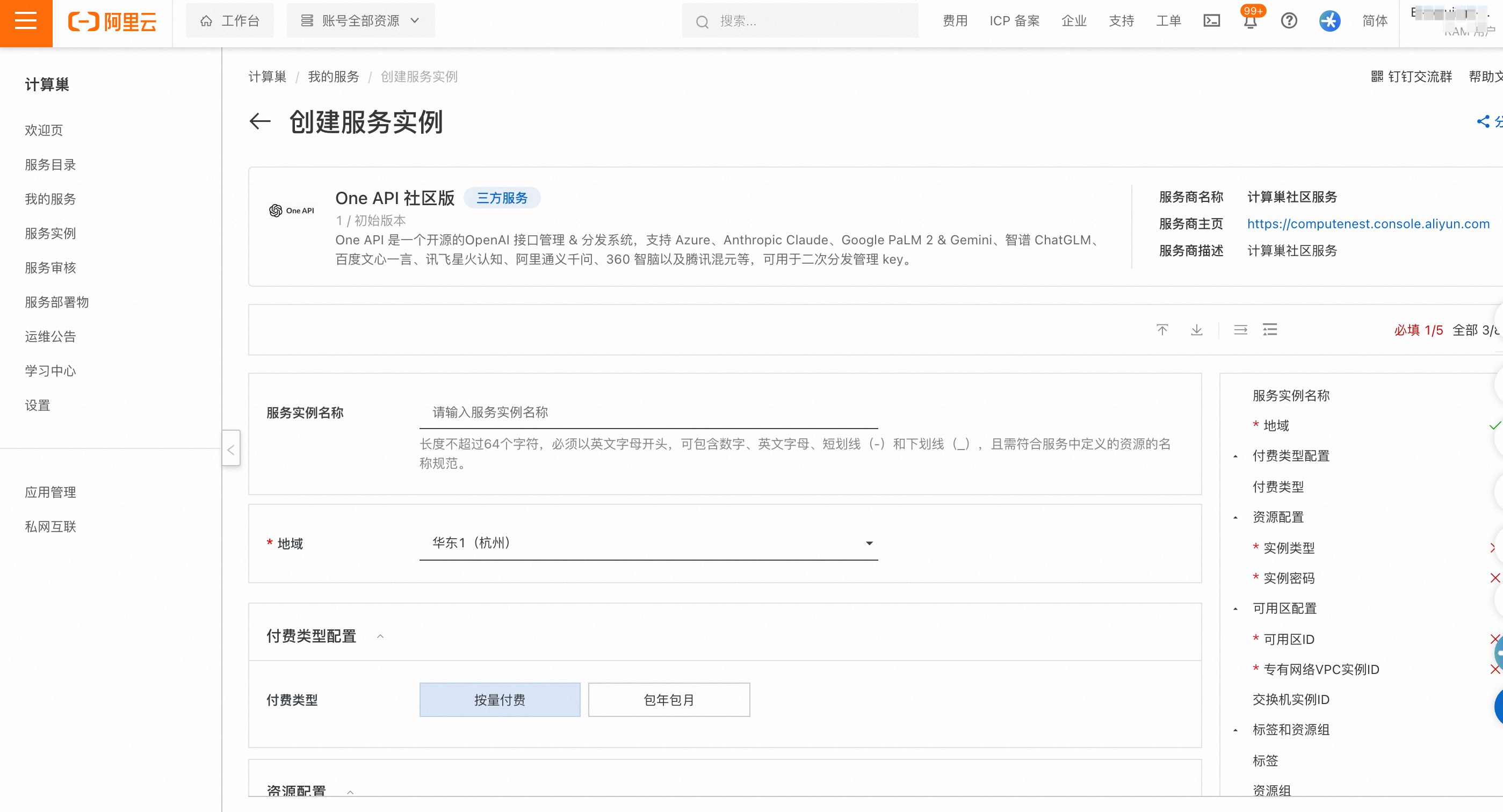
Task: Open the computenest console link
Action: pyautogui.click(x=1368, y=224)
